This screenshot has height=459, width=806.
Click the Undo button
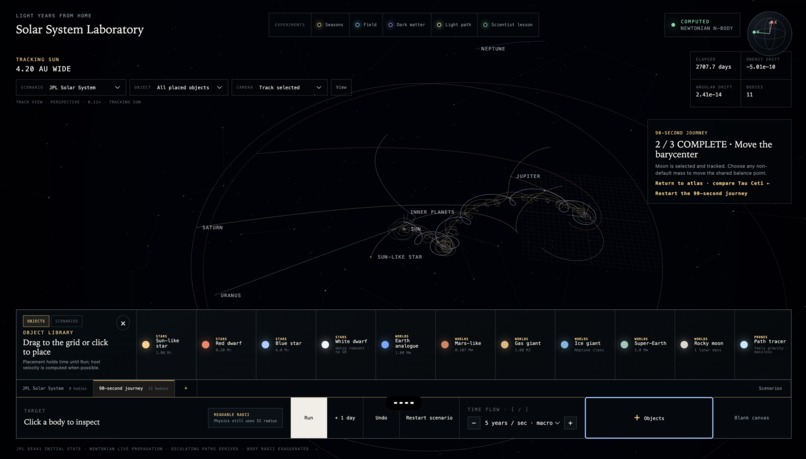point(381,418)
